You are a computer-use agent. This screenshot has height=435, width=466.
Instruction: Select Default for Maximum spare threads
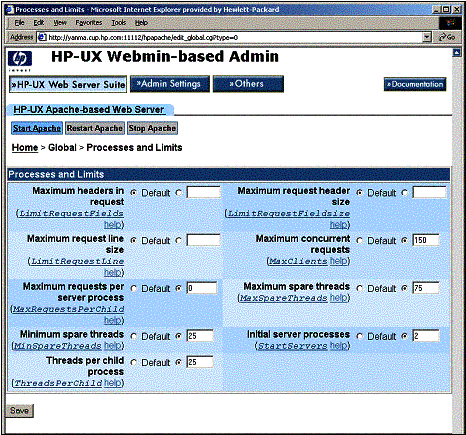coord(360,288)
